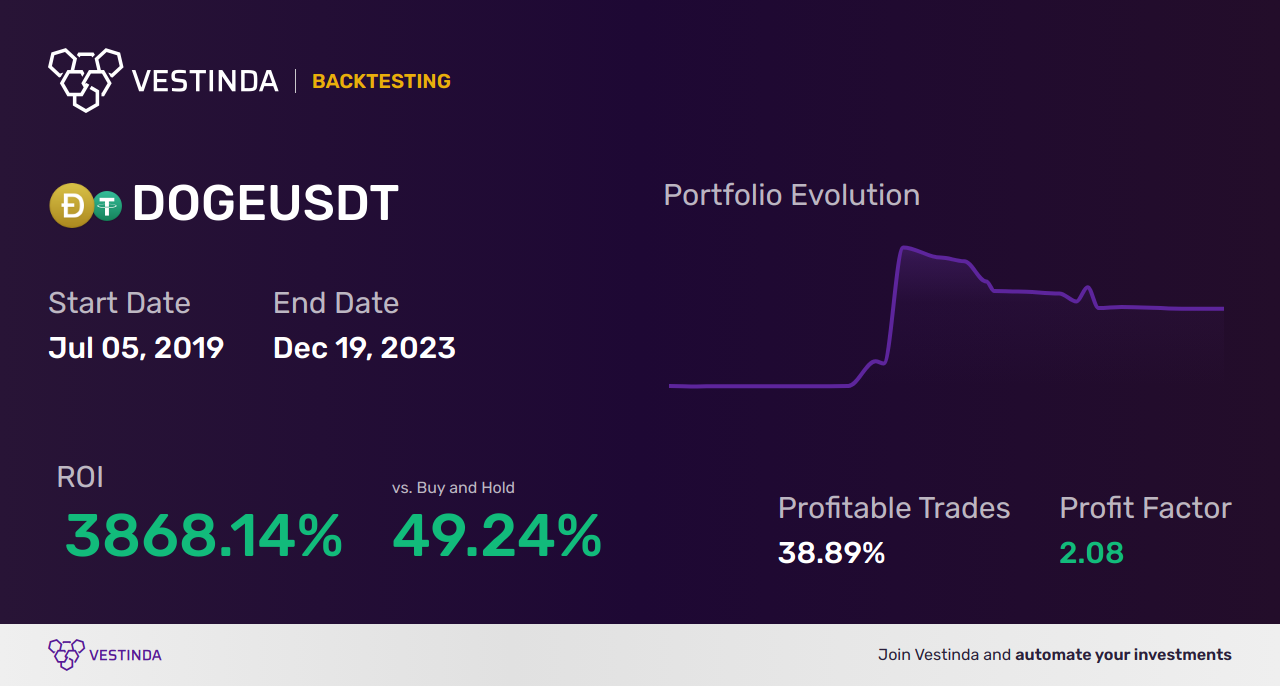Click the 49.24% Buy and Hold value
The image size is (1280, 686).
497,536
